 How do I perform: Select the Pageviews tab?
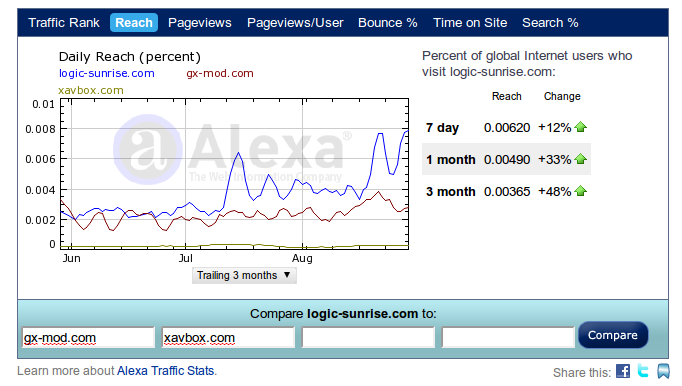tap(200, 23)
